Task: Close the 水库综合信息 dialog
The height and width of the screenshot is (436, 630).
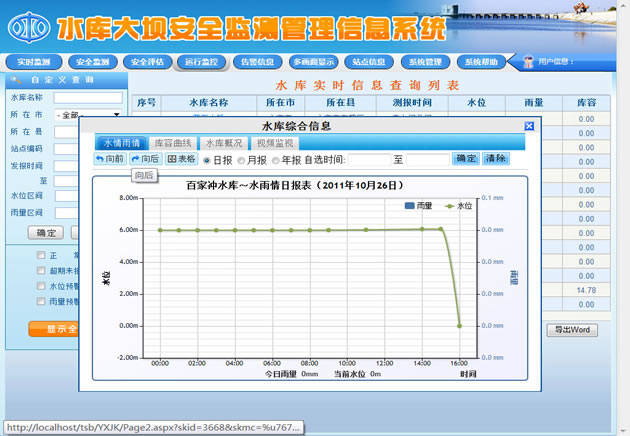Action: click(x=529, y=127)
